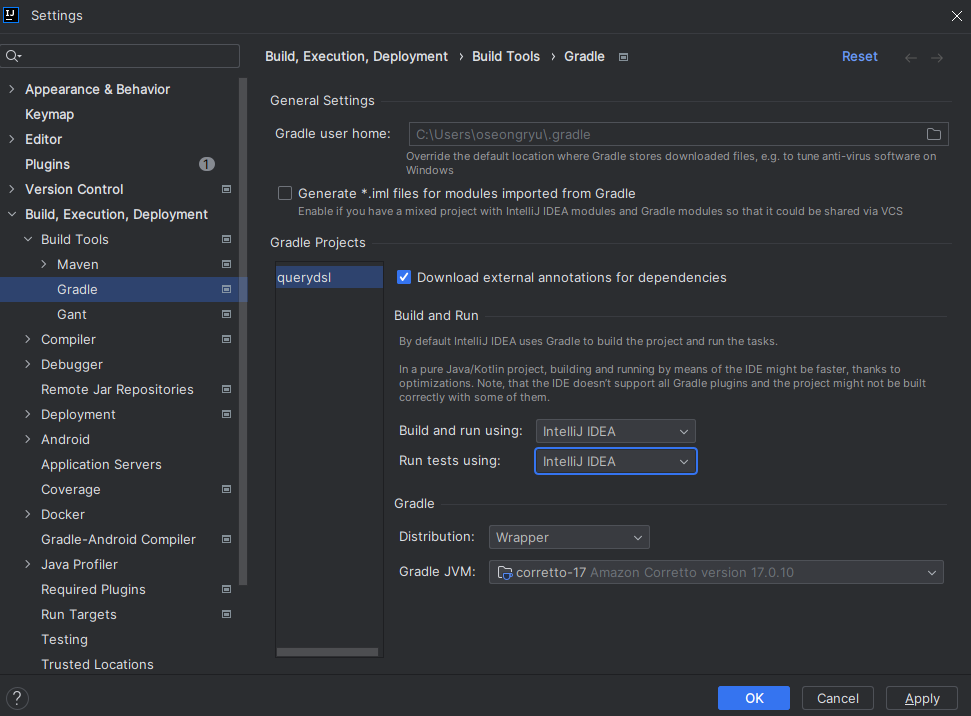Open the Build and run using dropdown
Image resolution: width=971 pixels, height=716 pixels.
pyautogui.click(x=616, y=431)
